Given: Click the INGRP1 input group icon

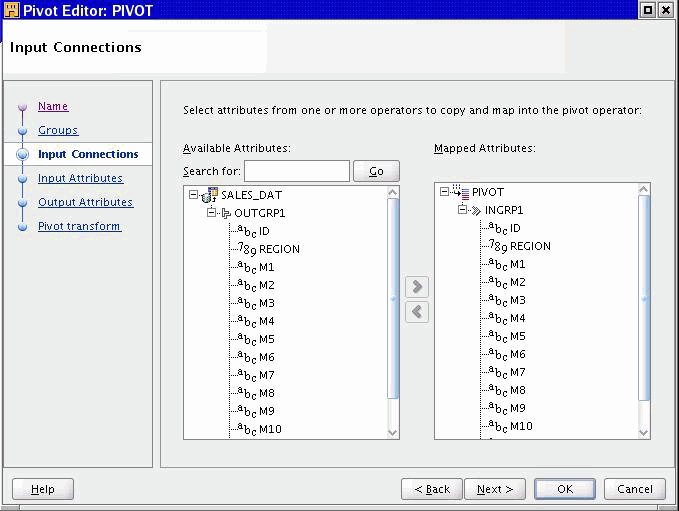Looking at the screenshot, I should point(475,210).
